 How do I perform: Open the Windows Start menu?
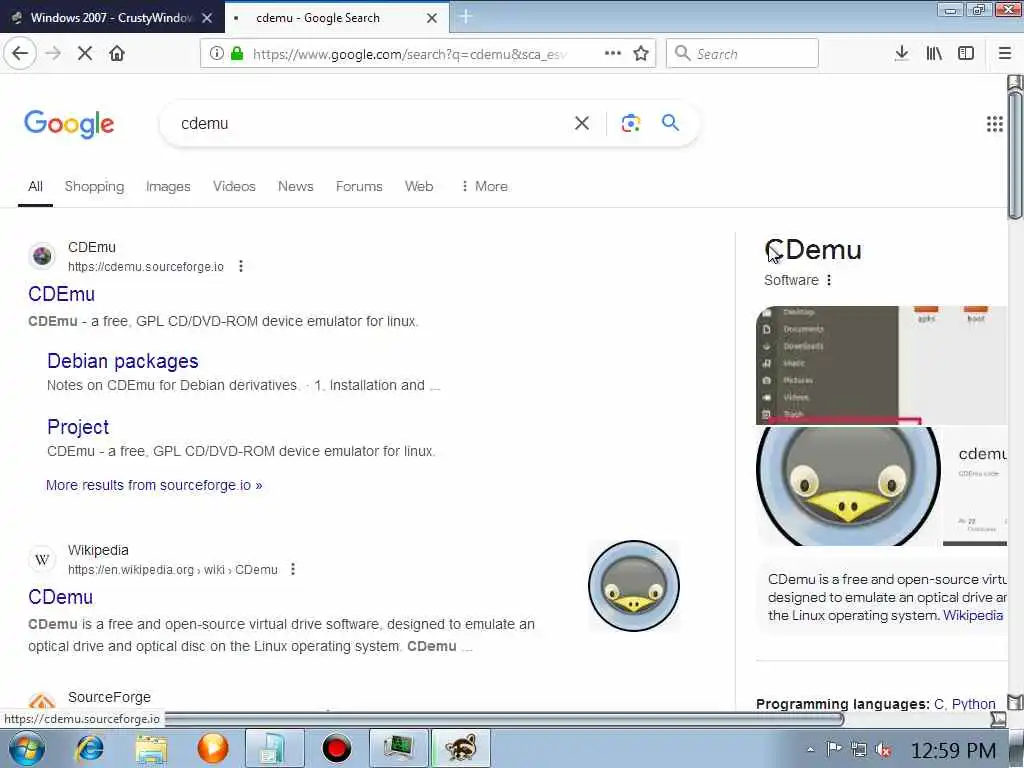click(26, 748)
